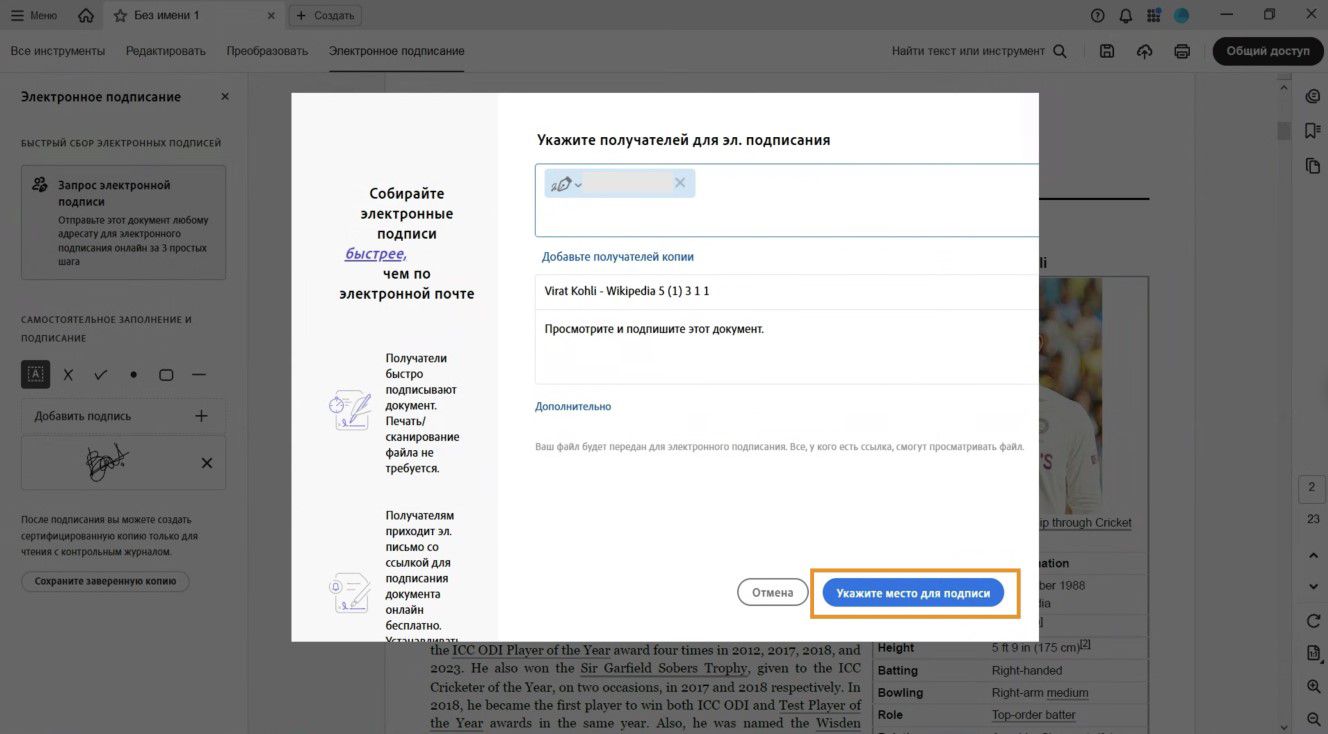Switch to the 'Редактировать' tab
The height and width of the screenshot is (734, 1328).
[x=166, y=51]
